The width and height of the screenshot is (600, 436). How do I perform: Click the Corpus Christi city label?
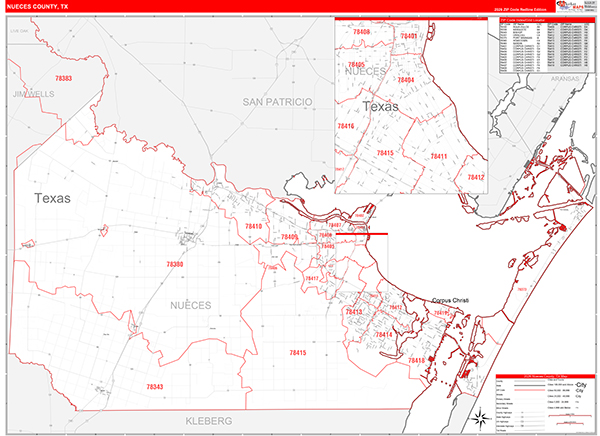450,300
